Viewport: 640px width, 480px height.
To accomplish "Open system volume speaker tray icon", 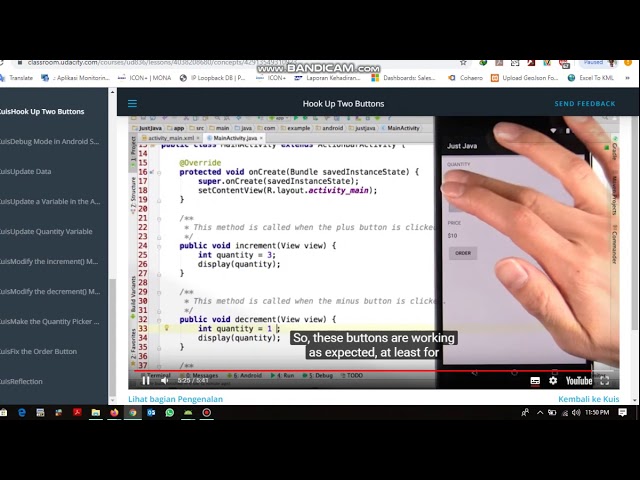I will (x=576, y=413).
